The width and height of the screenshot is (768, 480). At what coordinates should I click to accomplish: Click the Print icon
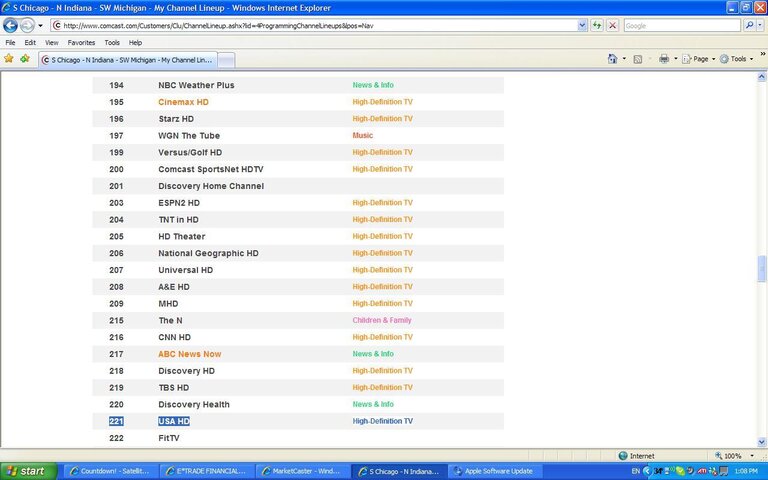(x=664, y=59)
